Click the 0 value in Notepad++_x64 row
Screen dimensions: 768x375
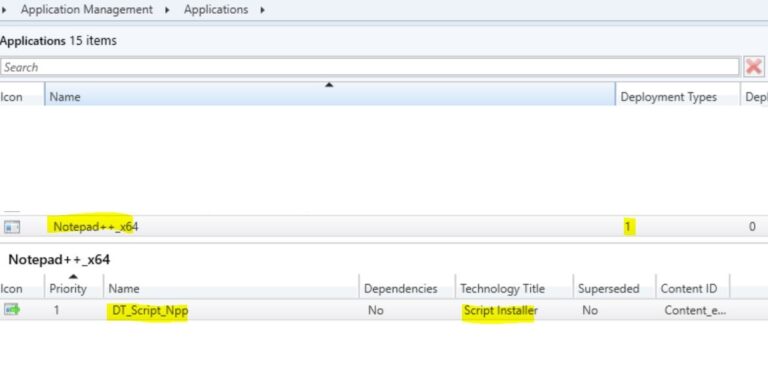coord(752,227)
